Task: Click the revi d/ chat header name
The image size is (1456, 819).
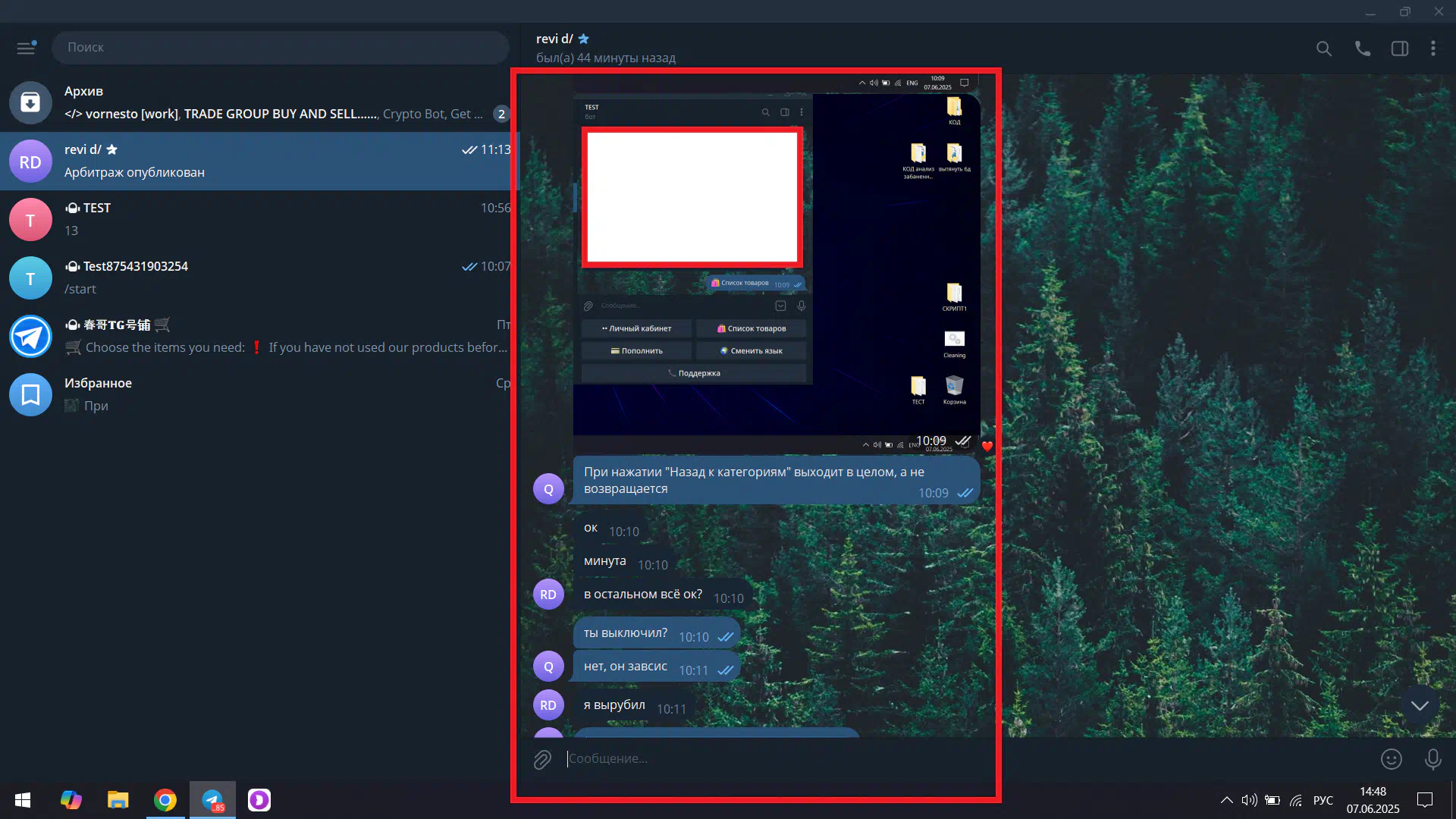Action: [554, 39]
